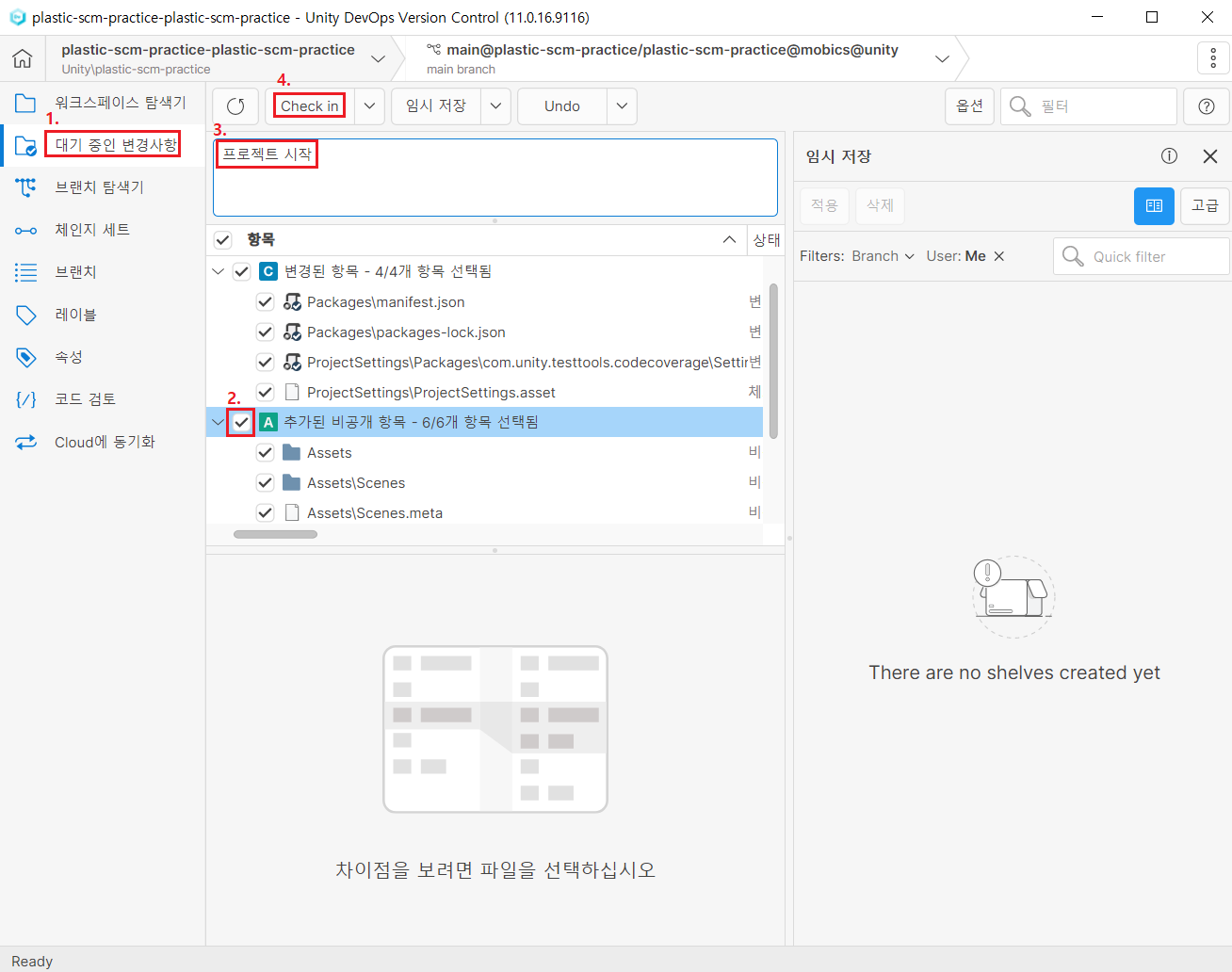The image size is (1232, 972).
Task: Expand the main branch selector dropdown
Action: pos(942,58)
